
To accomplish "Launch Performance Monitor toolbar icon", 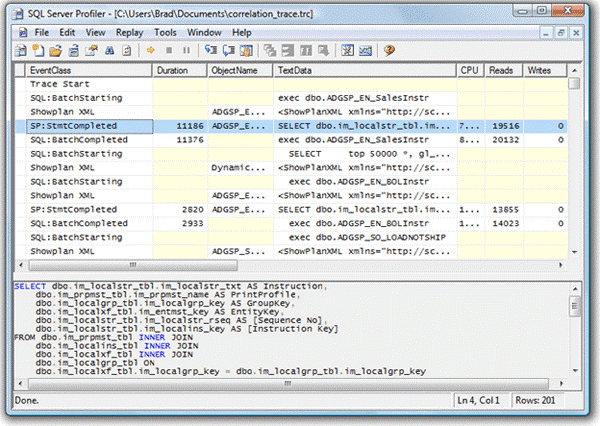I will tap(365, 50).
